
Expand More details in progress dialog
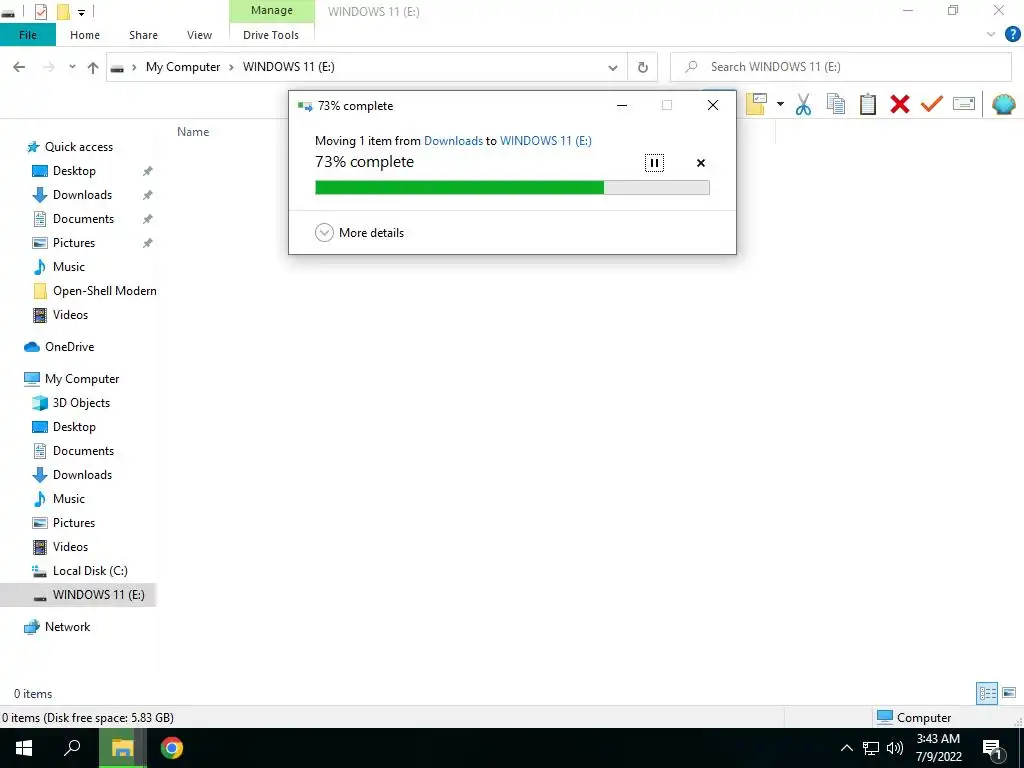[359, 232]
